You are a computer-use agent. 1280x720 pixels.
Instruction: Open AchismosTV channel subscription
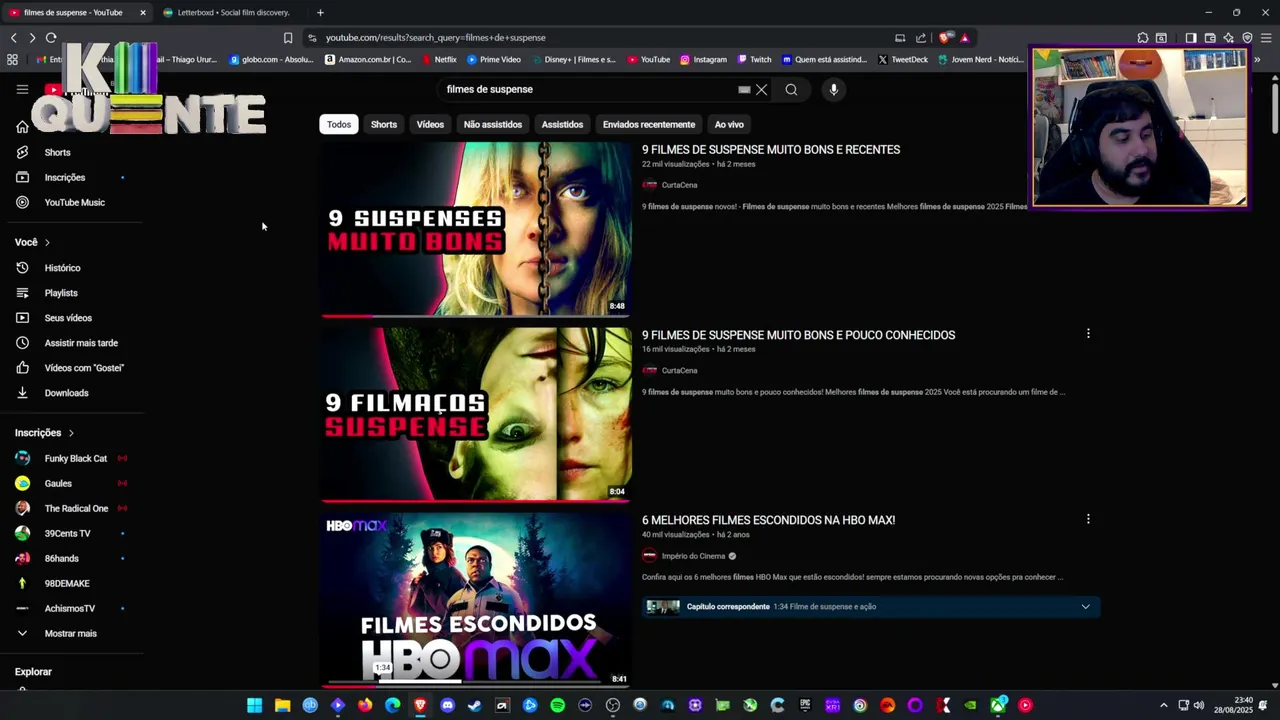[72, 608]
